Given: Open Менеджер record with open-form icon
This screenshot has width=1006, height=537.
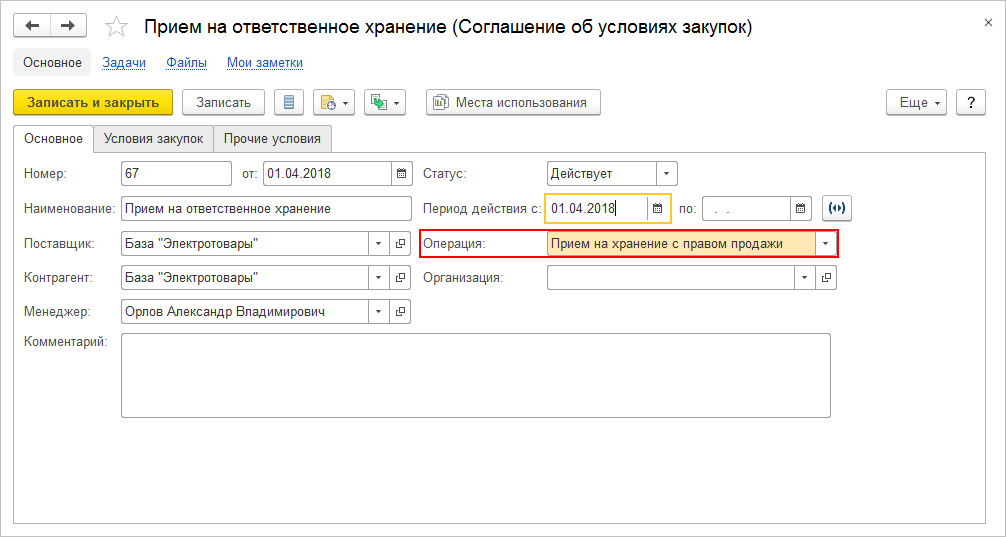Looking at the screenshot, I should point(400,312).
